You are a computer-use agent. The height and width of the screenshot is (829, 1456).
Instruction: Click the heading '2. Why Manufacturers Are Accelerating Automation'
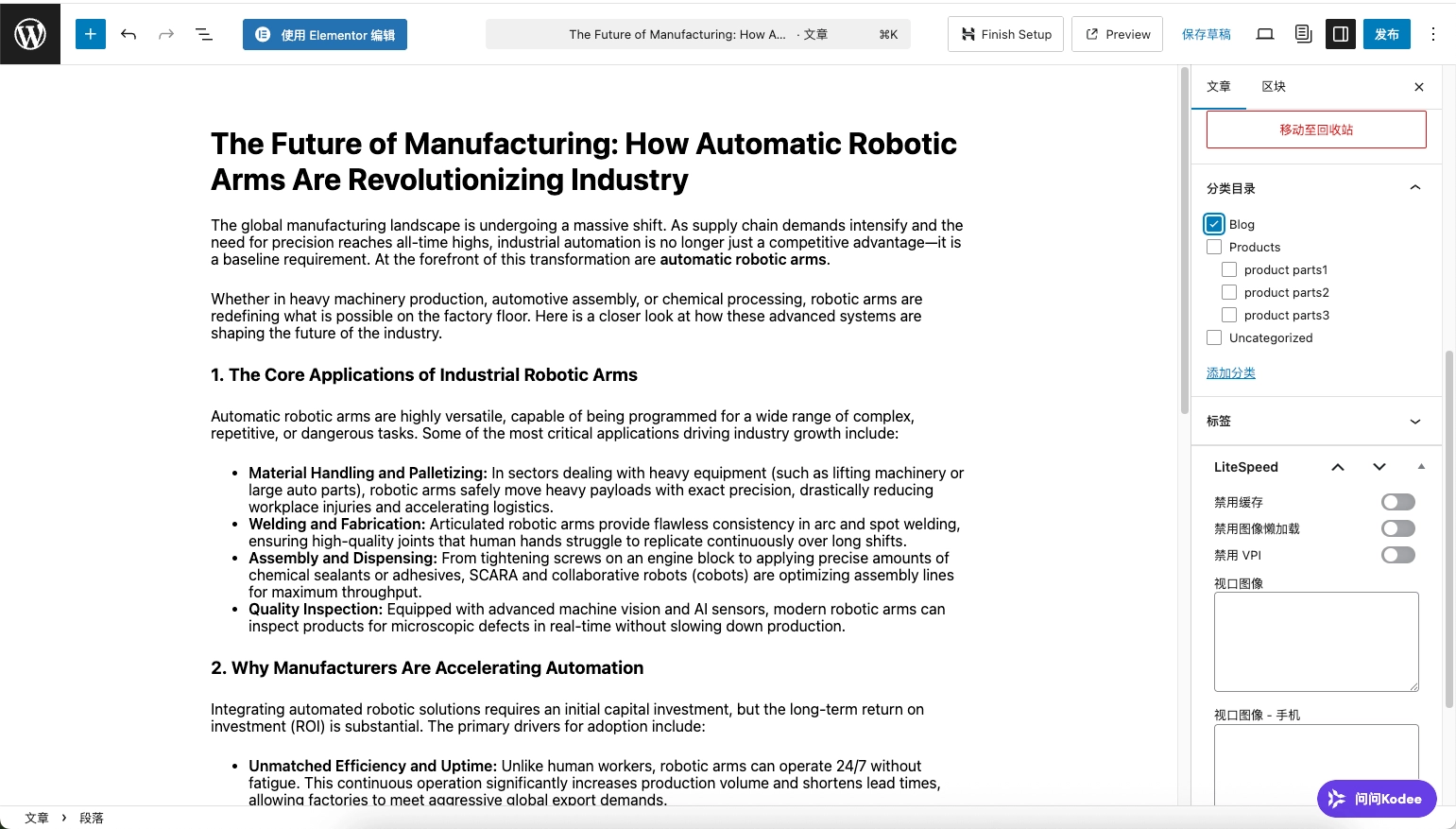[x=427, y=668]
